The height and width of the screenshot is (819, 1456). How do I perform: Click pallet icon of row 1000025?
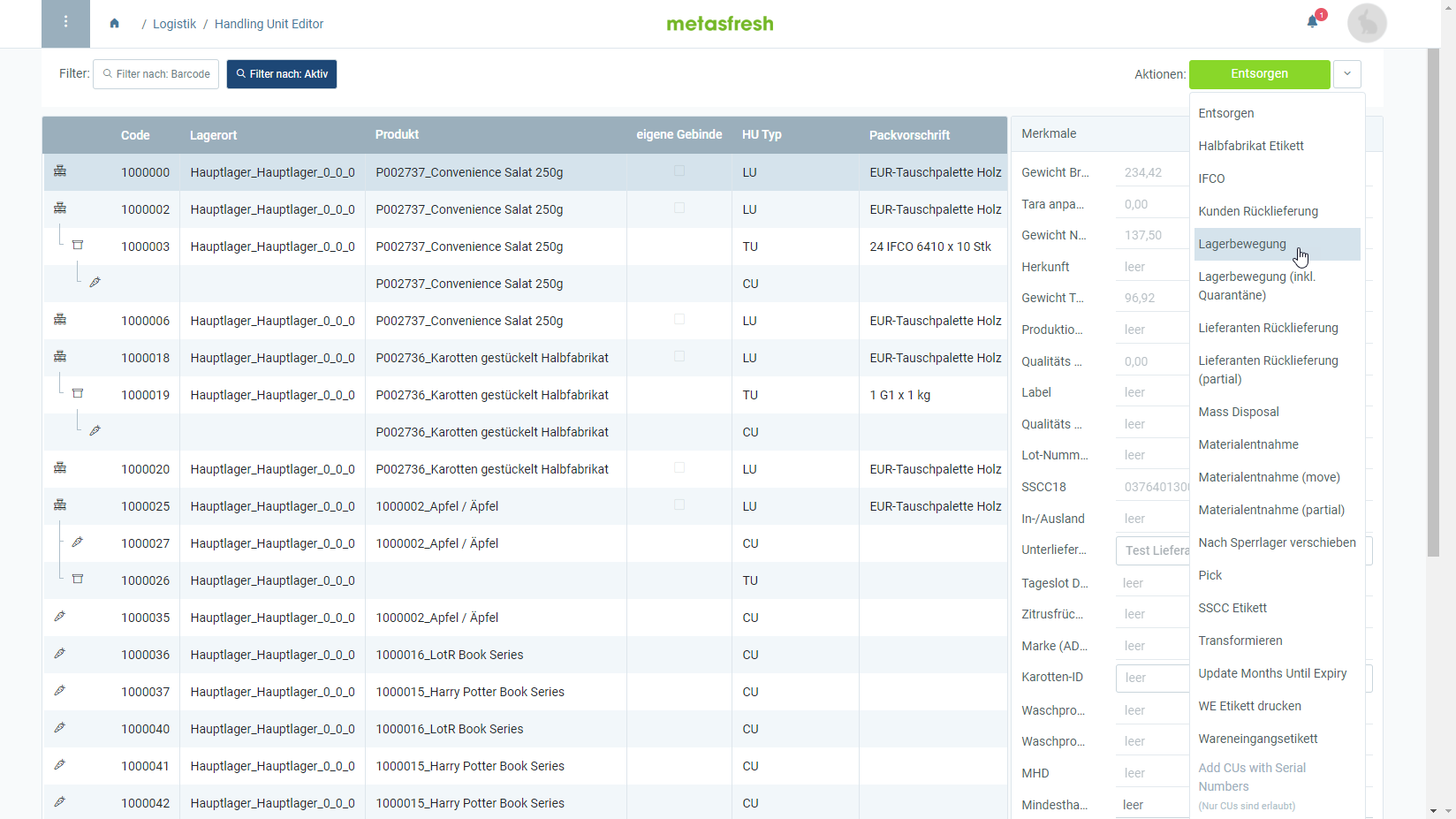[60, 505]
